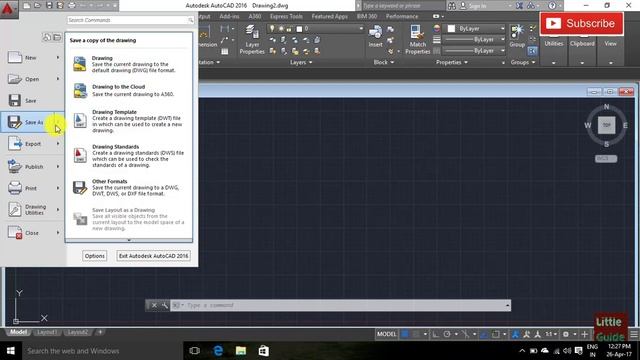640x360 pixels.
Task: Switch to the BIM 360 tab
Action: 367,16
